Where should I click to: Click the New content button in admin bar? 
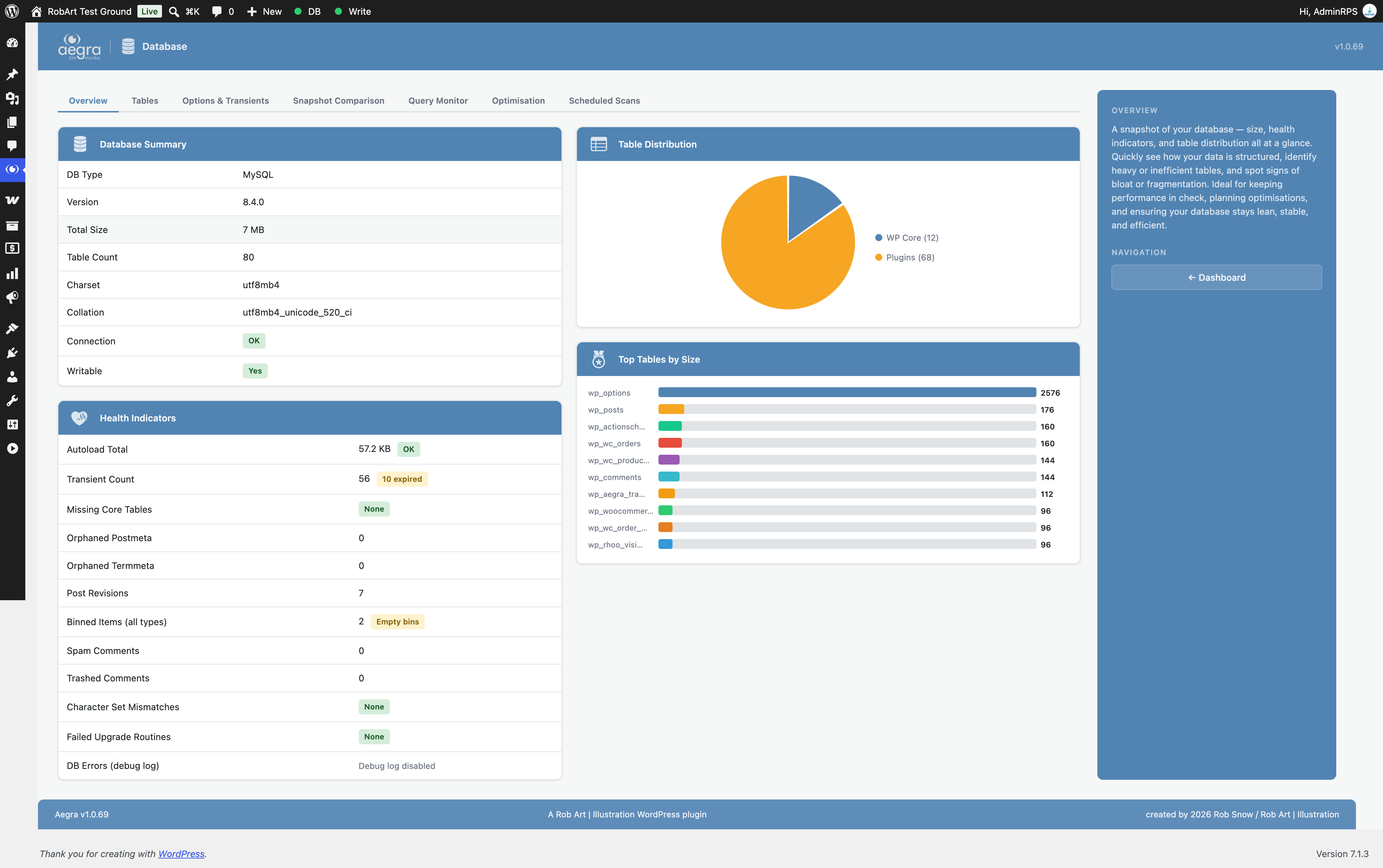click(265, 12)
